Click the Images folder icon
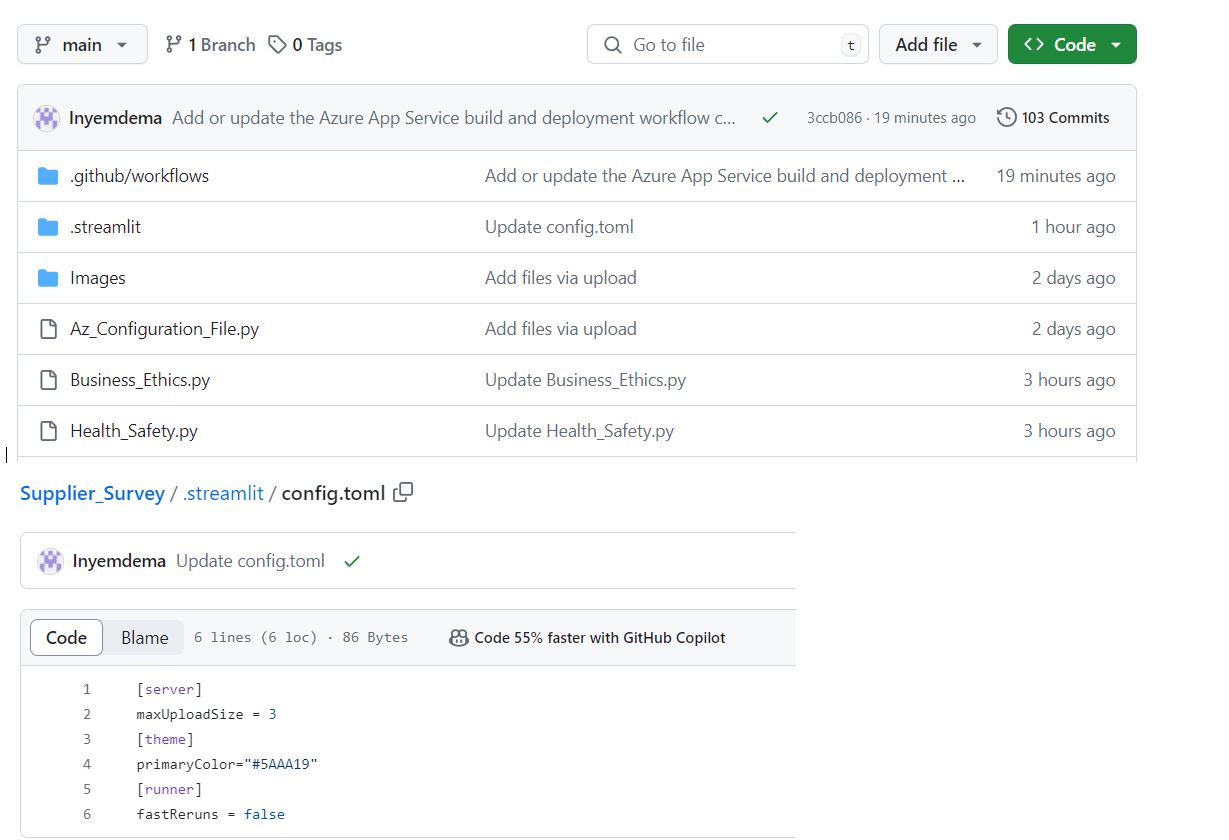 click(48, 278)
